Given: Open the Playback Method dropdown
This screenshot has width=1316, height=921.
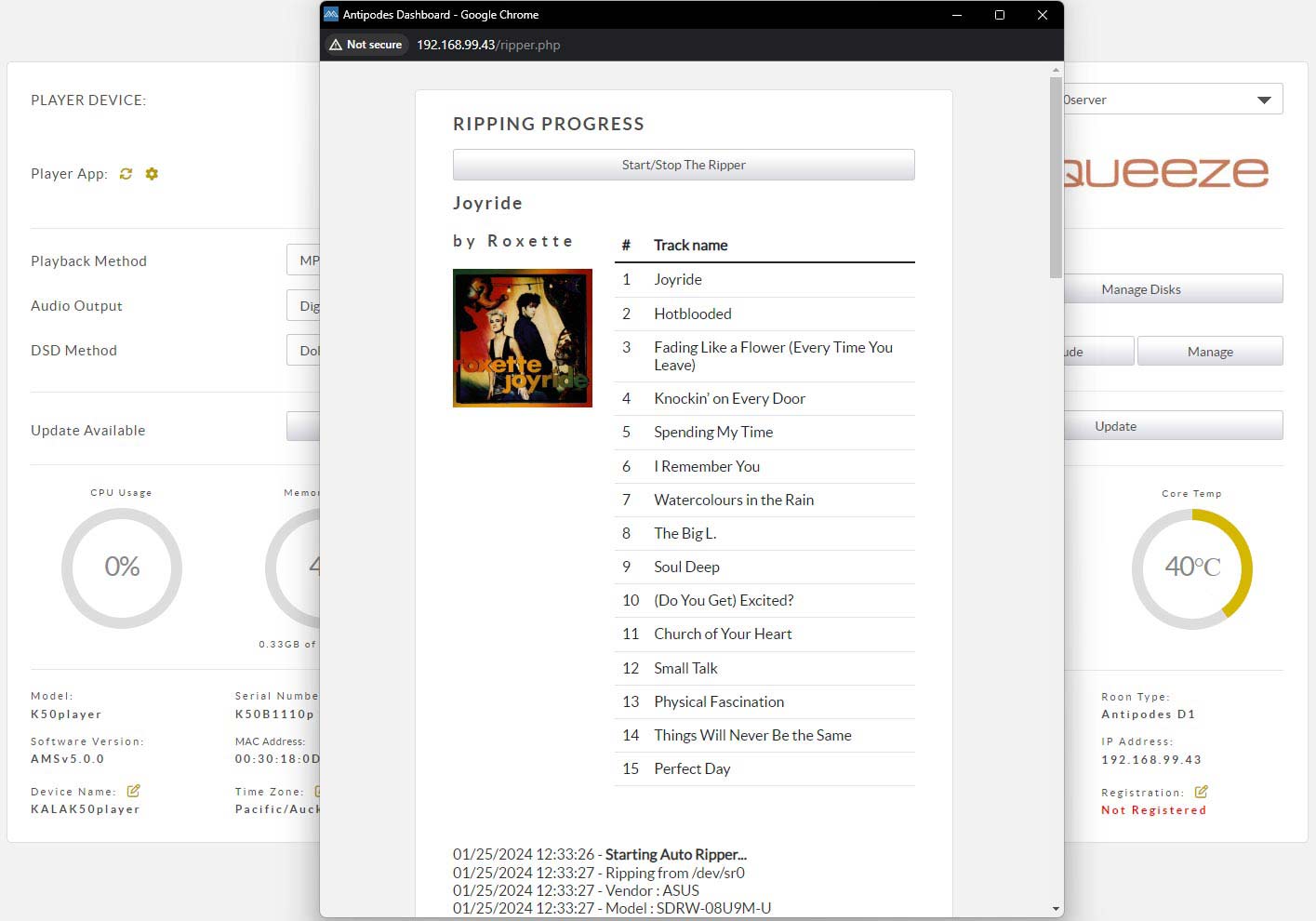Looking at the screenshot, I should (303, 260).
